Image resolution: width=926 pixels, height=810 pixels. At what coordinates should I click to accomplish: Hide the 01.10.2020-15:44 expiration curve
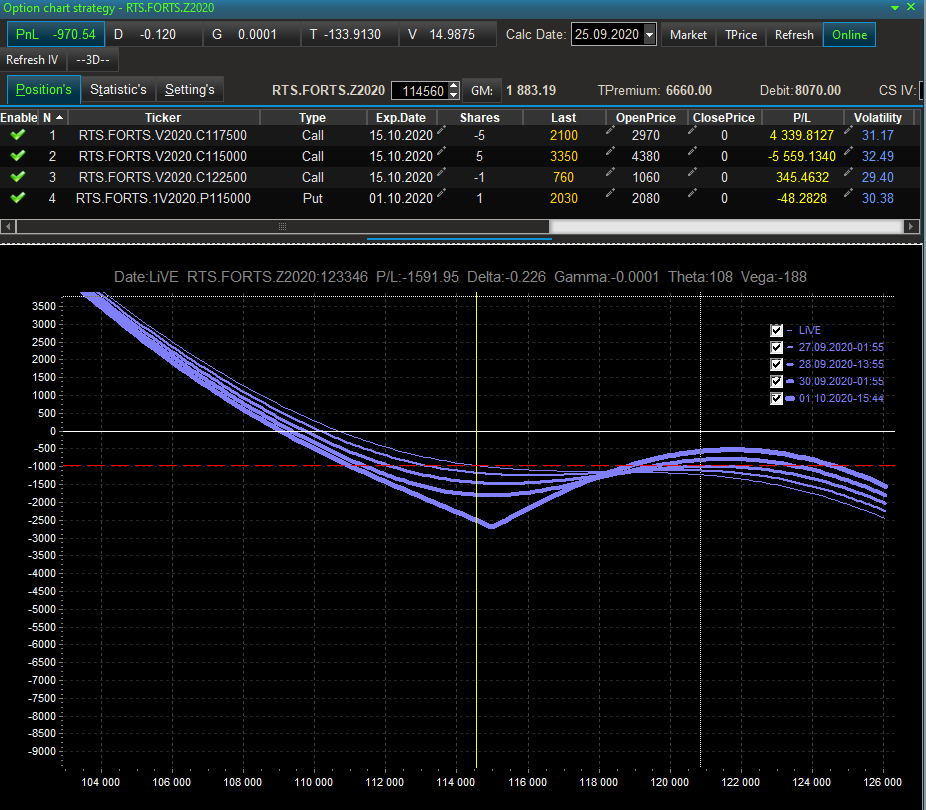777,398
